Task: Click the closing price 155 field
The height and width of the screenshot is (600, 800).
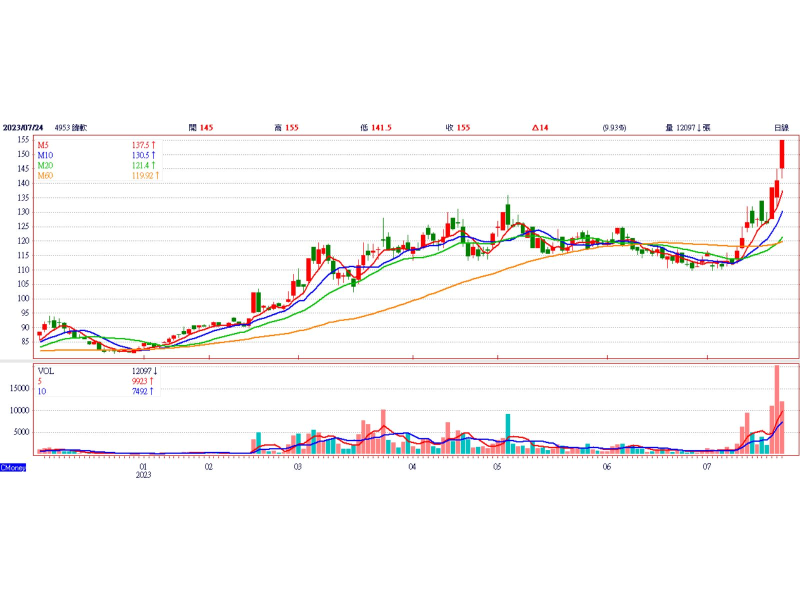Action: click(458, 128)
